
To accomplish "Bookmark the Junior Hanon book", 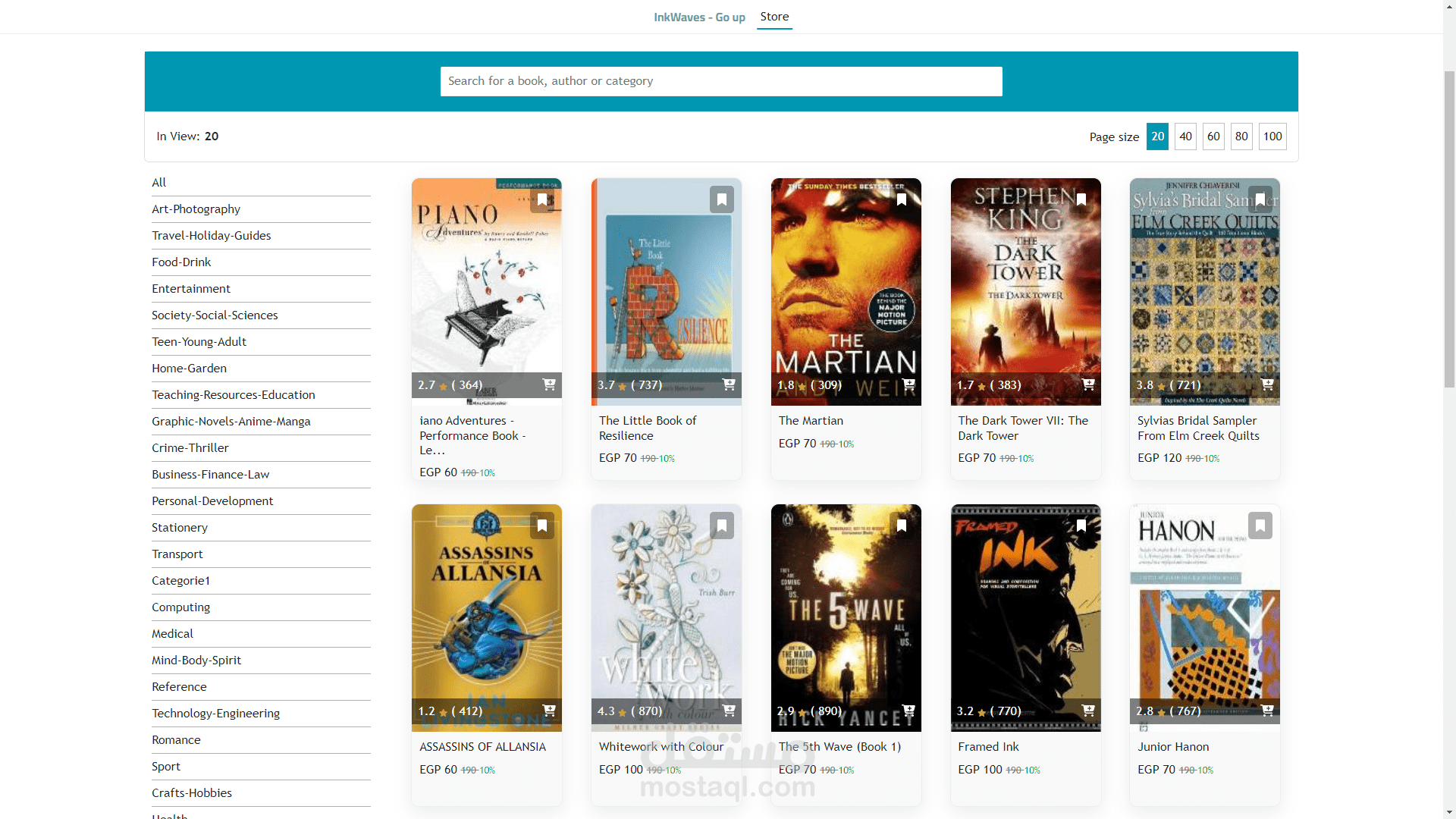I will (x=1260, y=526).
